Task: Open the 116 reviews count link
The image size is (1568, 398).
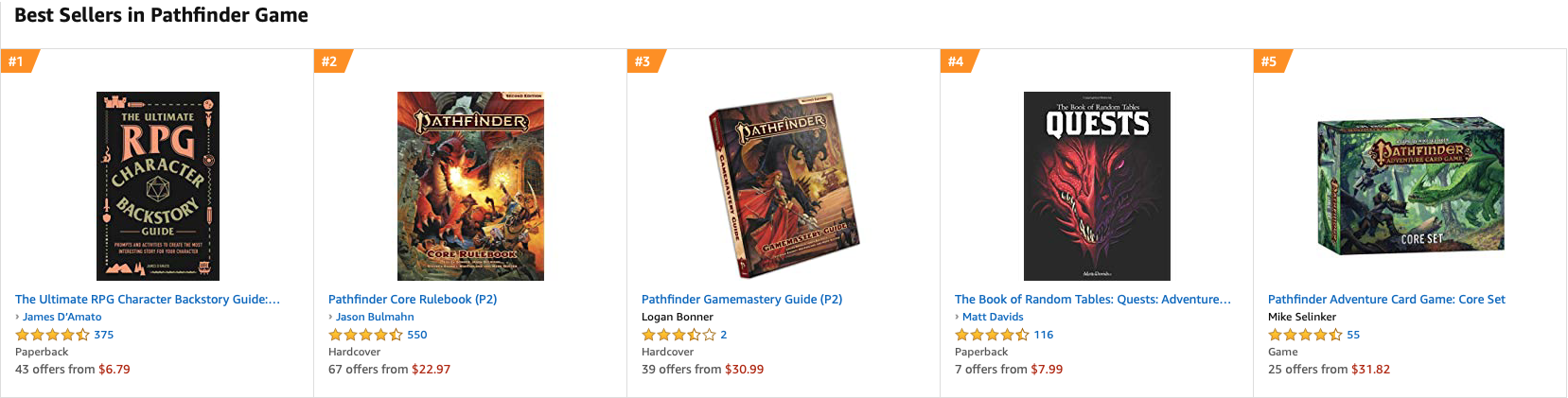Action: click(1044, 335)
